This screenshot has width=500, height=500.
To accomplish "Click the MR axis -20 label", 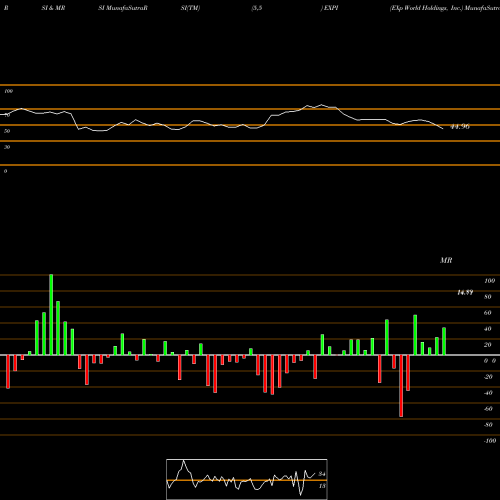I will 488,377.
